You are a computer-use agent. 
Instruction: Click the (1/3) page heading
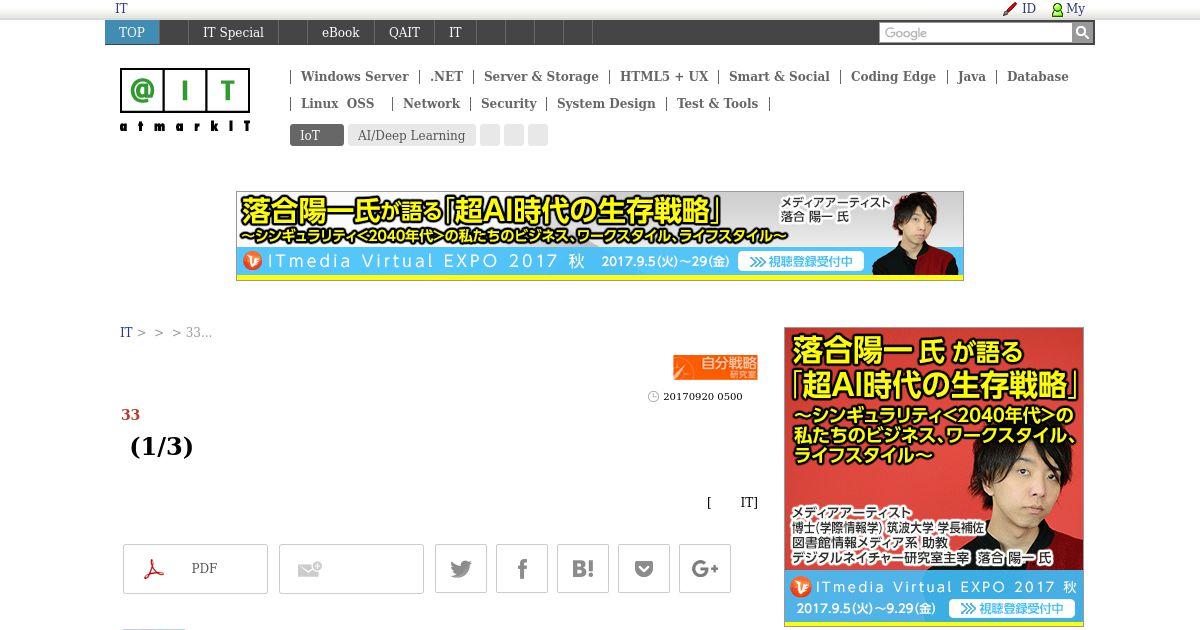pos(161,446)
